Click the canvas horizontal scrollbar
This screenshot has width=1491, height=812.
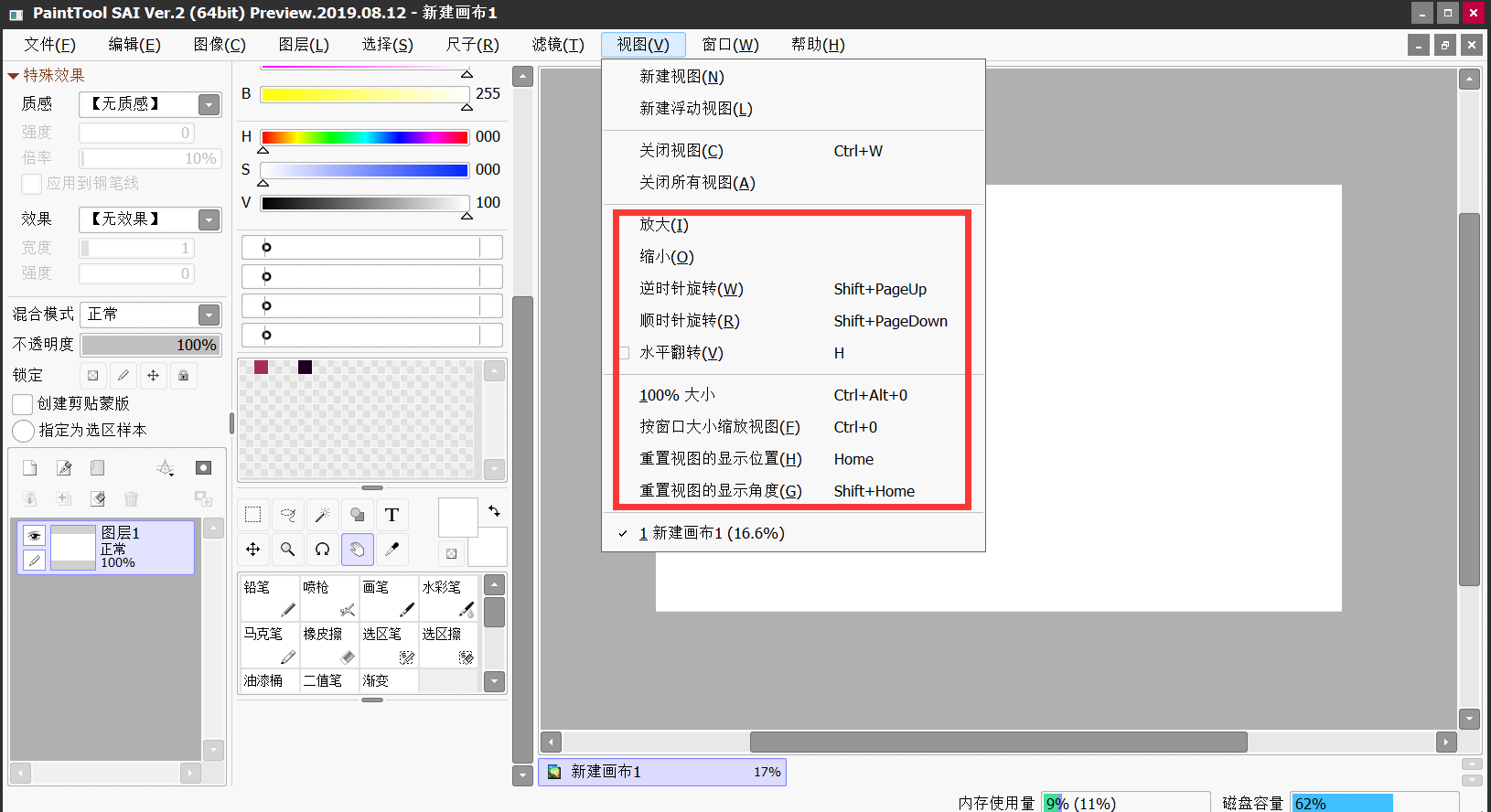(999, 742)
